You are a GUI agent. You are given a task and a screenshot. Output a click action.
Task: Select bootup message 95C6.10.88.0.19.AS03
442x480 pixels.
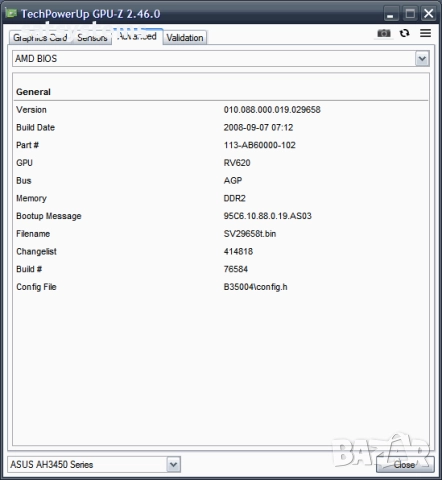(268, 216)
